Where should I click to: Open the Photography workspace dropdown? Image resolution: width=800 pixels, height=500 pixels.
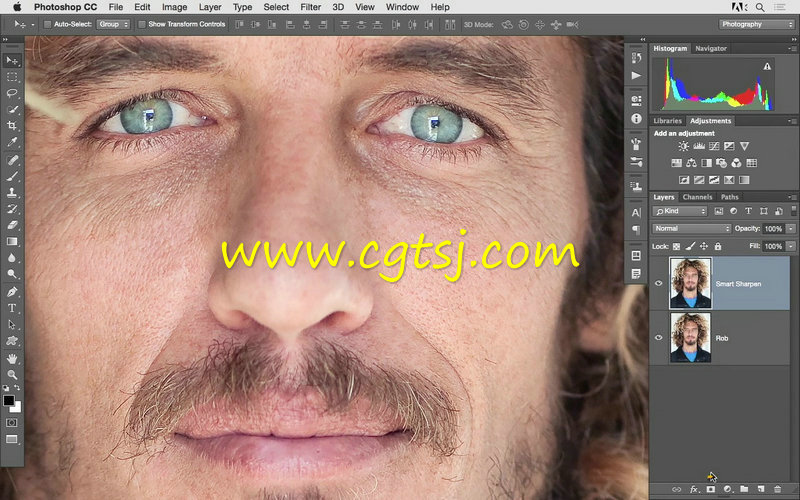pyautogui.click(x=757, y=24)
